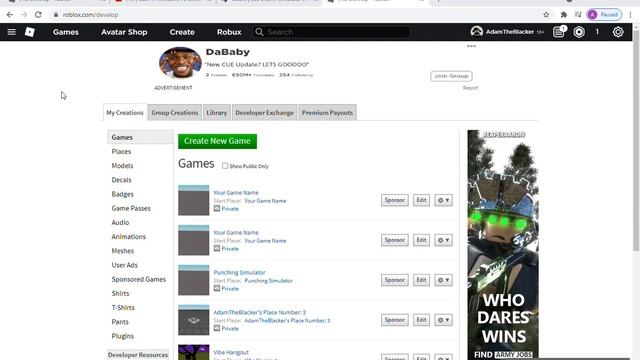640x360 pixels.
Task: Open Robux in navbar
Action: [229, 32]
